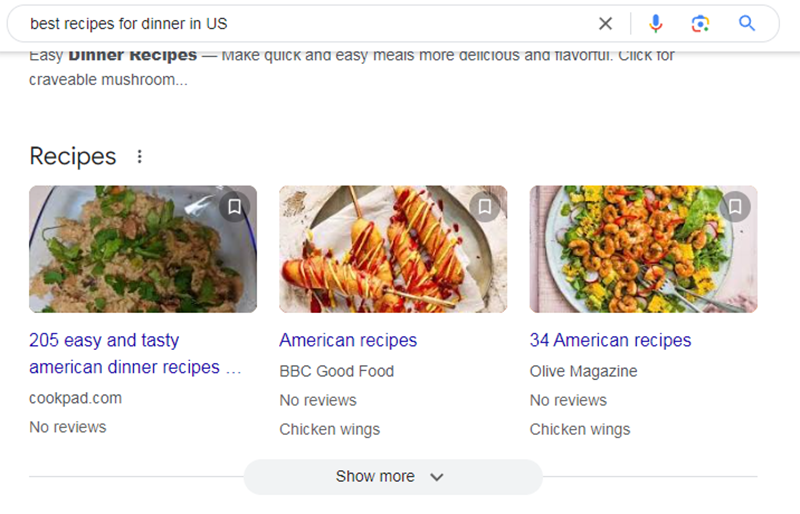The height and width of the screenshot is (514, 800).
Task: Open the Recipes section options menu
Action: 140,156
